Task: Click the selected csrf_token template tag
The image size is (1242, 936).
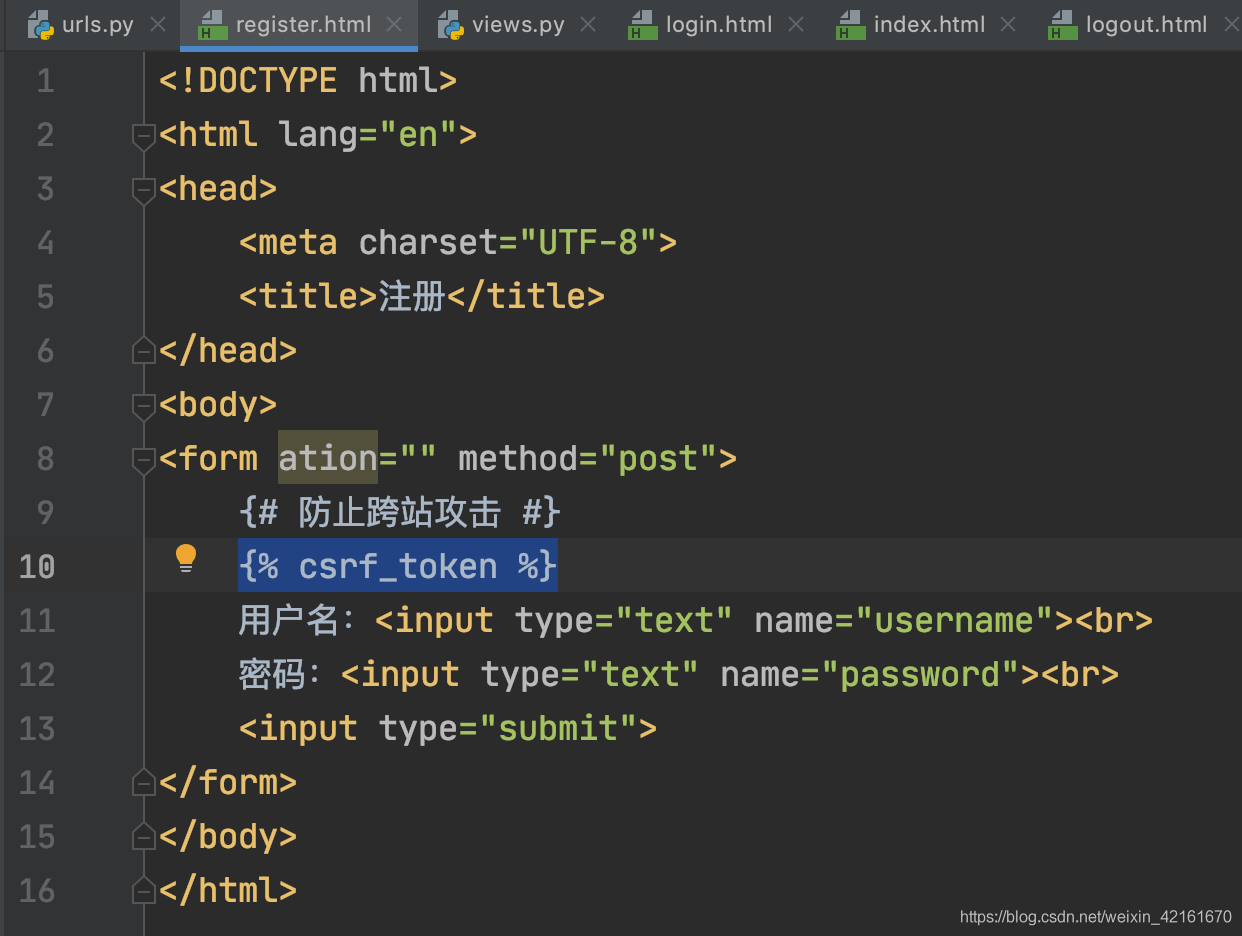Action: pyautogui.click(x=397, y=567)
